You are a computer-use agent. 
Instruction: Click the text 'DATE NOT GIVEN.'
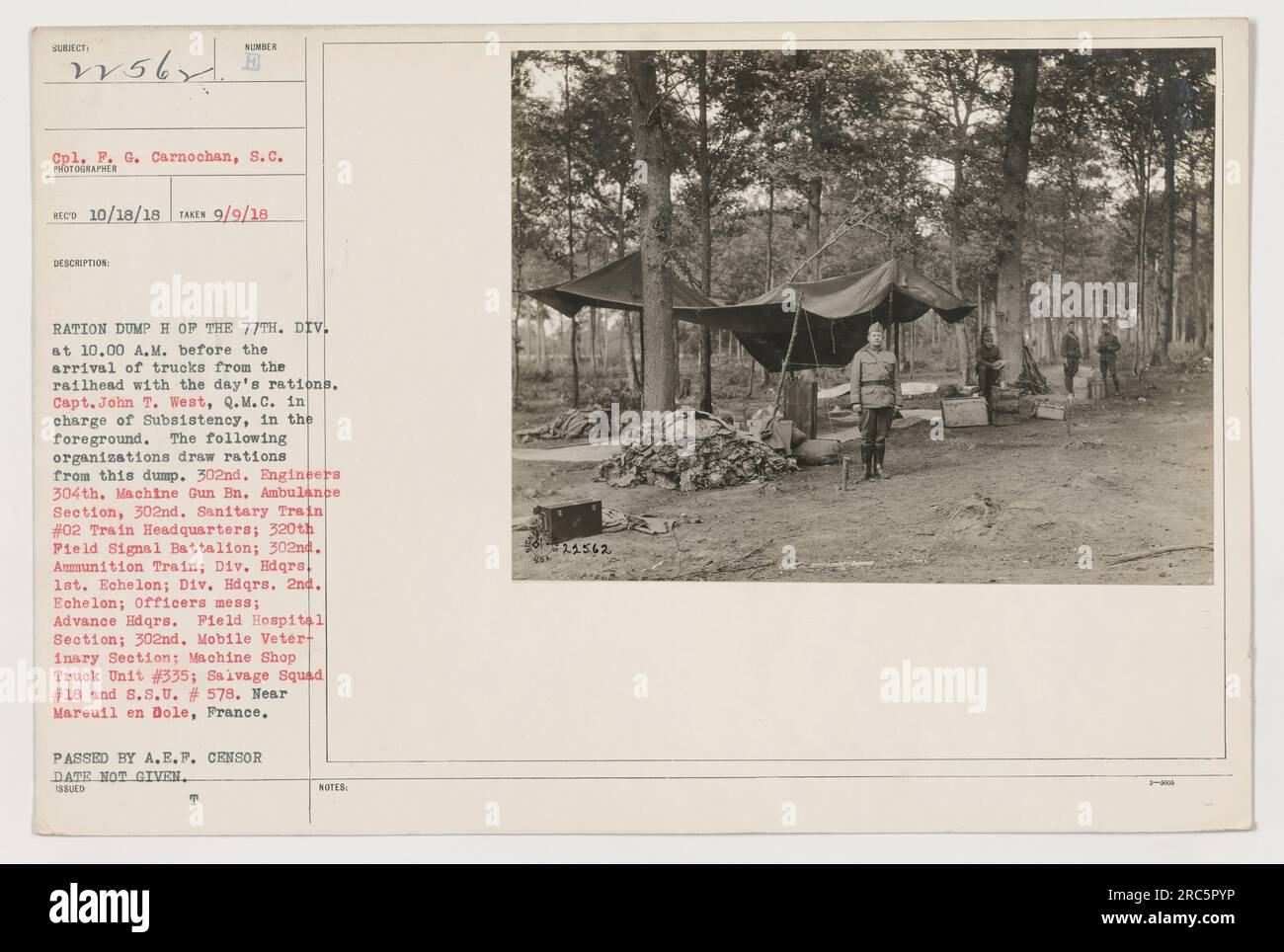(119, 775)
